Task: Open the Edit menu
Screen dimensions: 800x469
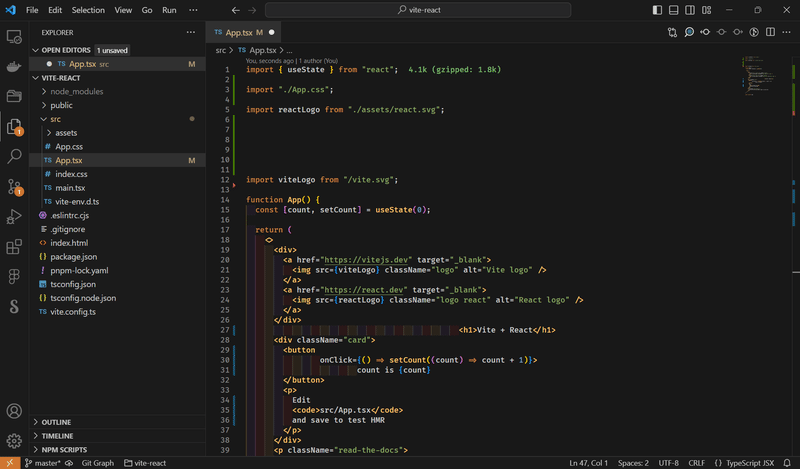Action: pos(55,10)
